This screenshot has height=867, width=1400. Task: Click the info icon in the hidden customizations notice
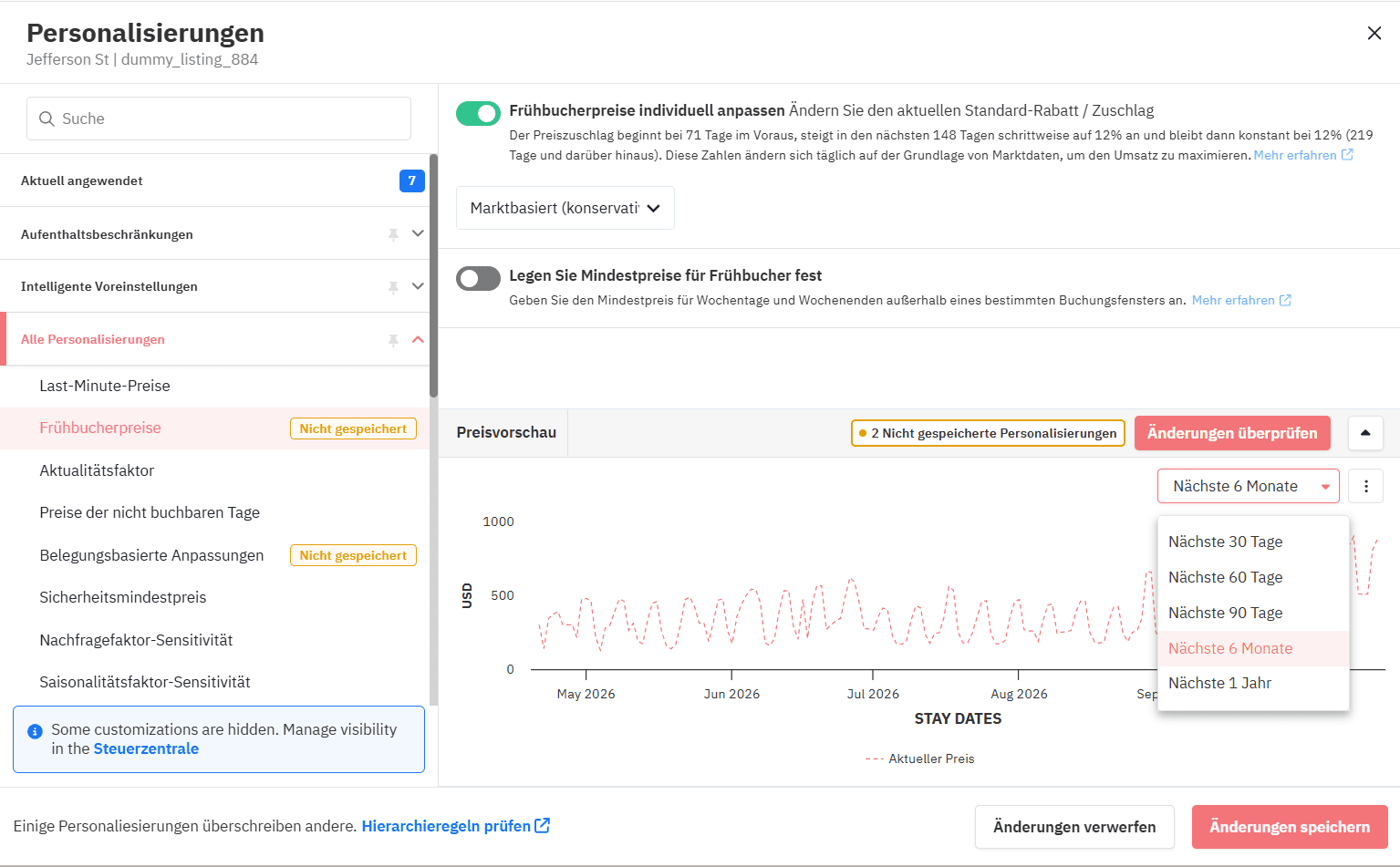point(35,731)
